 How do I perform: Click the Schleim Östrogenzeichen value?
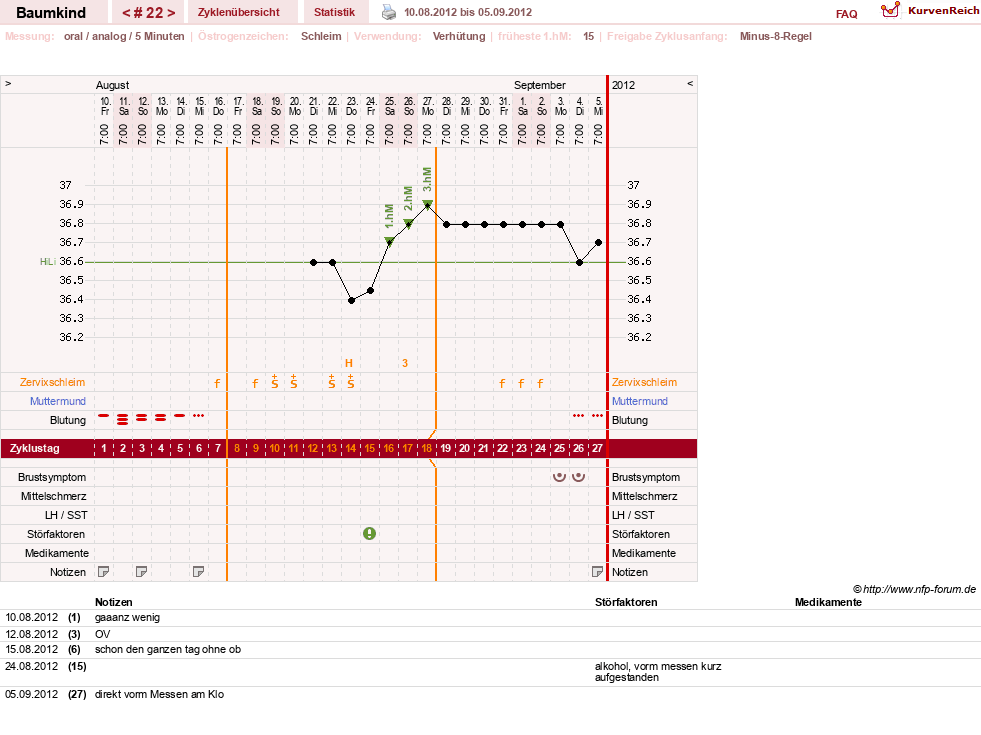(x=321, y=36)
